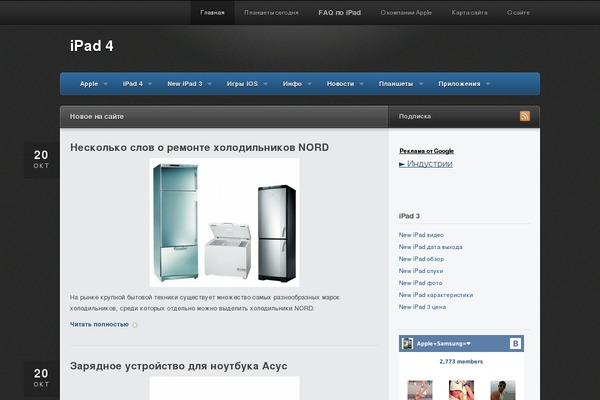Image resolution: width=600 pixels, height=400 pixels.
Task: Click the Подписка header text
Action: pos(415,116)
